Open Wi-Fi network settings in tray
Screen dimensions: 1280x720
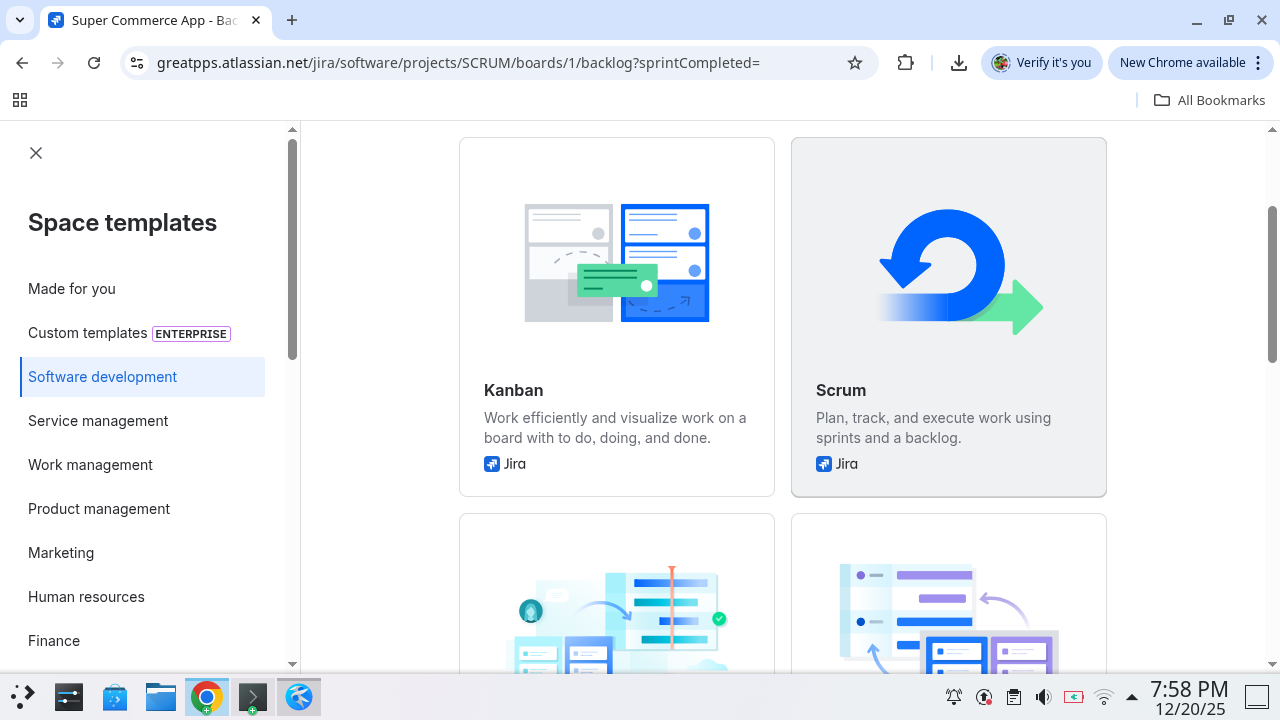[x=1104, y=697]
